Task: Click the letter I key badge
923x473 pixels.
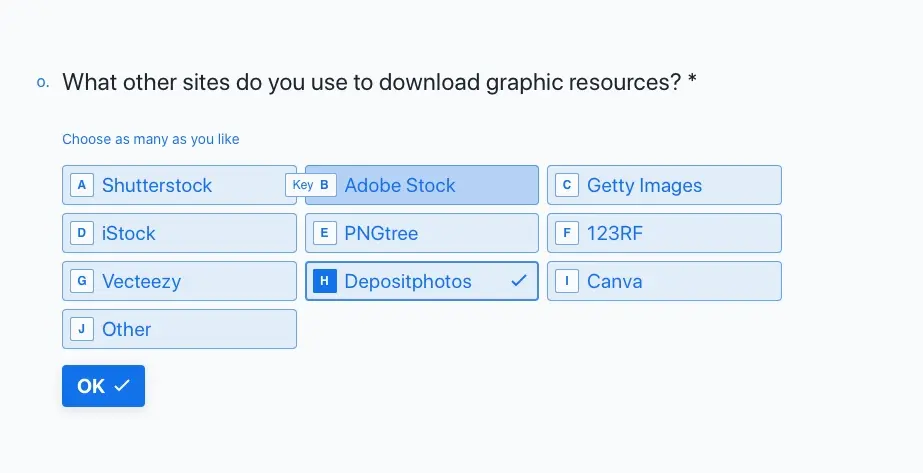Action: pos(567,281)
